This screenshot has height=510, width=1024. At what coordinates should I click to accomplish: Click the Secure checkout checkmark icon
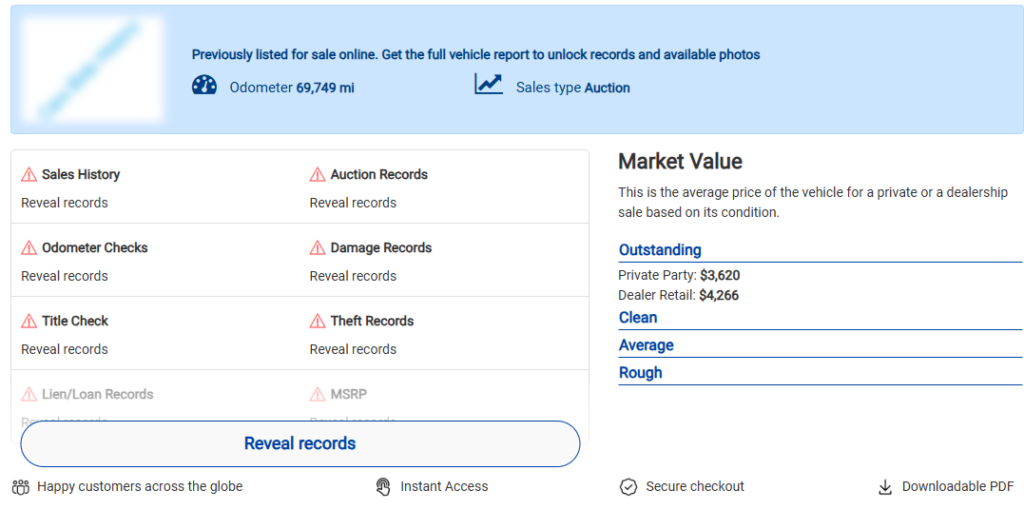pyautogui.click(x=628, y=486)
